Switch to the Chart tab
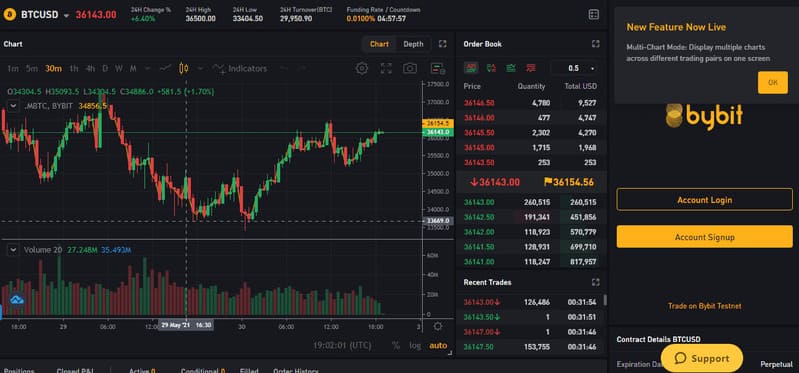Screen dimensions: 799x373 (379, 44)
